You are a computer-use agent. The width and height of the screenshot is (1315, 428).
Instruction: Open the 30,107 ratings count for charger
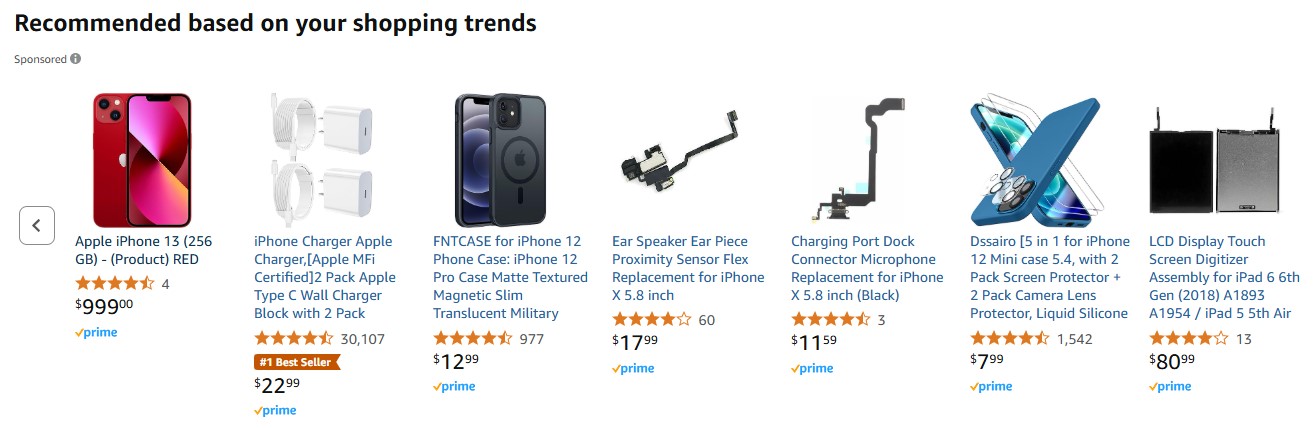pos(363,339)
